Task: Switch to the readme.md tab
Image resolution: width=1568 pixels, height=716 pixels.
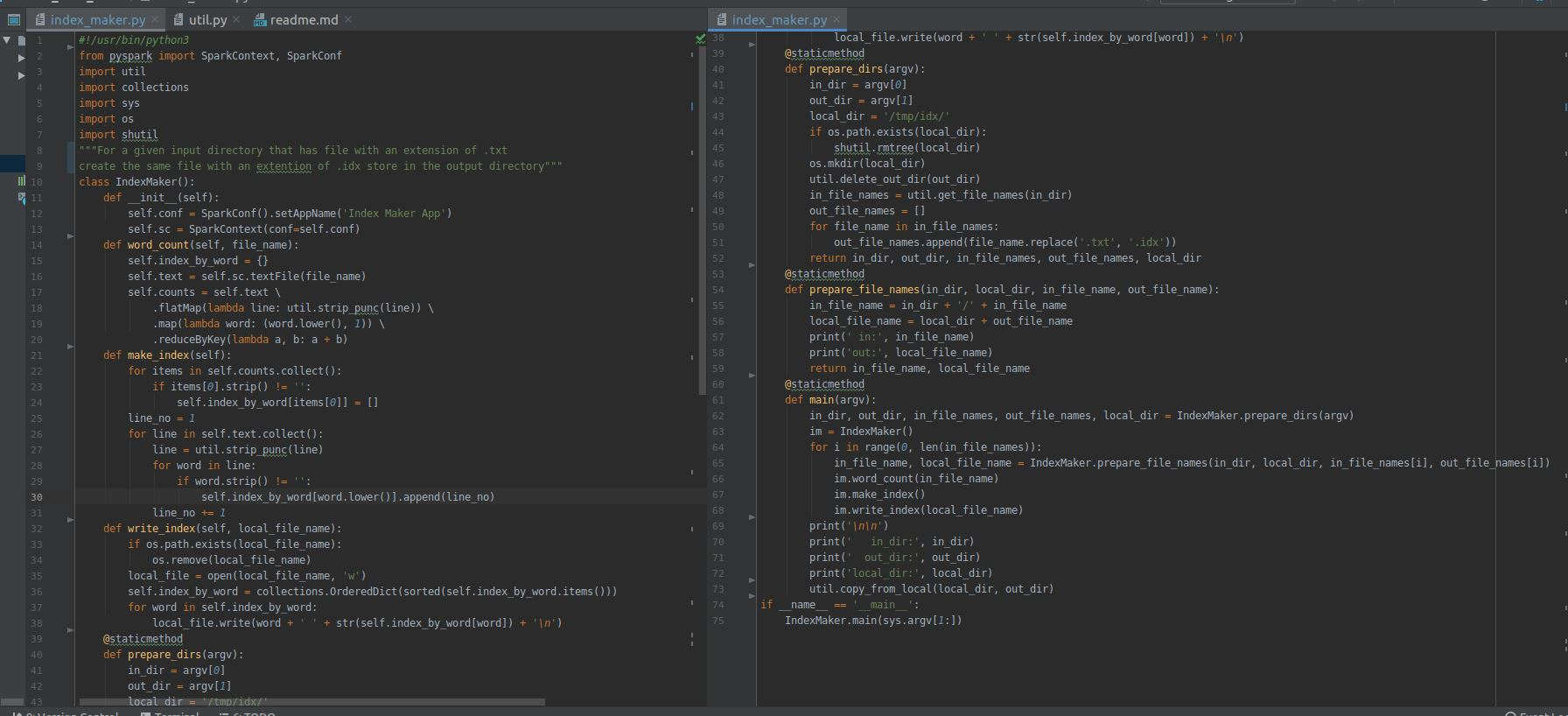Action: (x=304, y=19)
